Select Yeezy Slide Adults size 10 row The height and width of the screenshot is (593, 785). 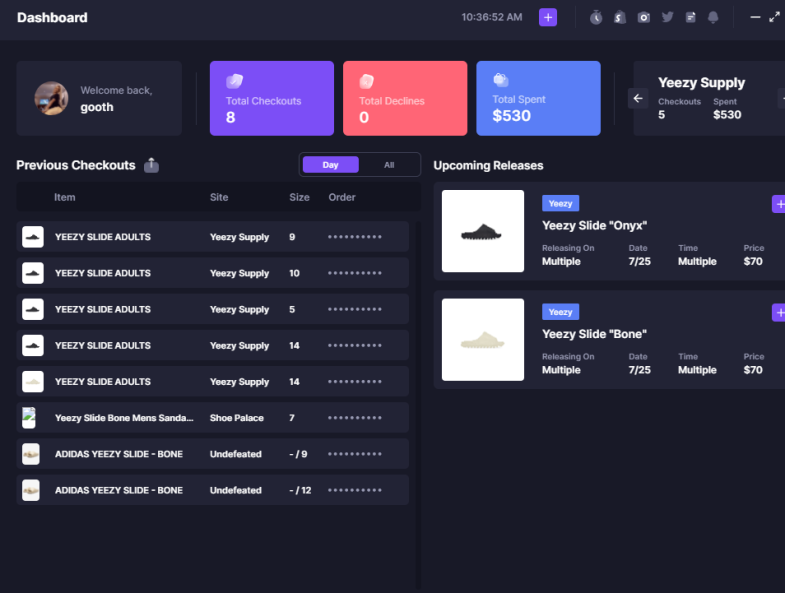[212, 273]
